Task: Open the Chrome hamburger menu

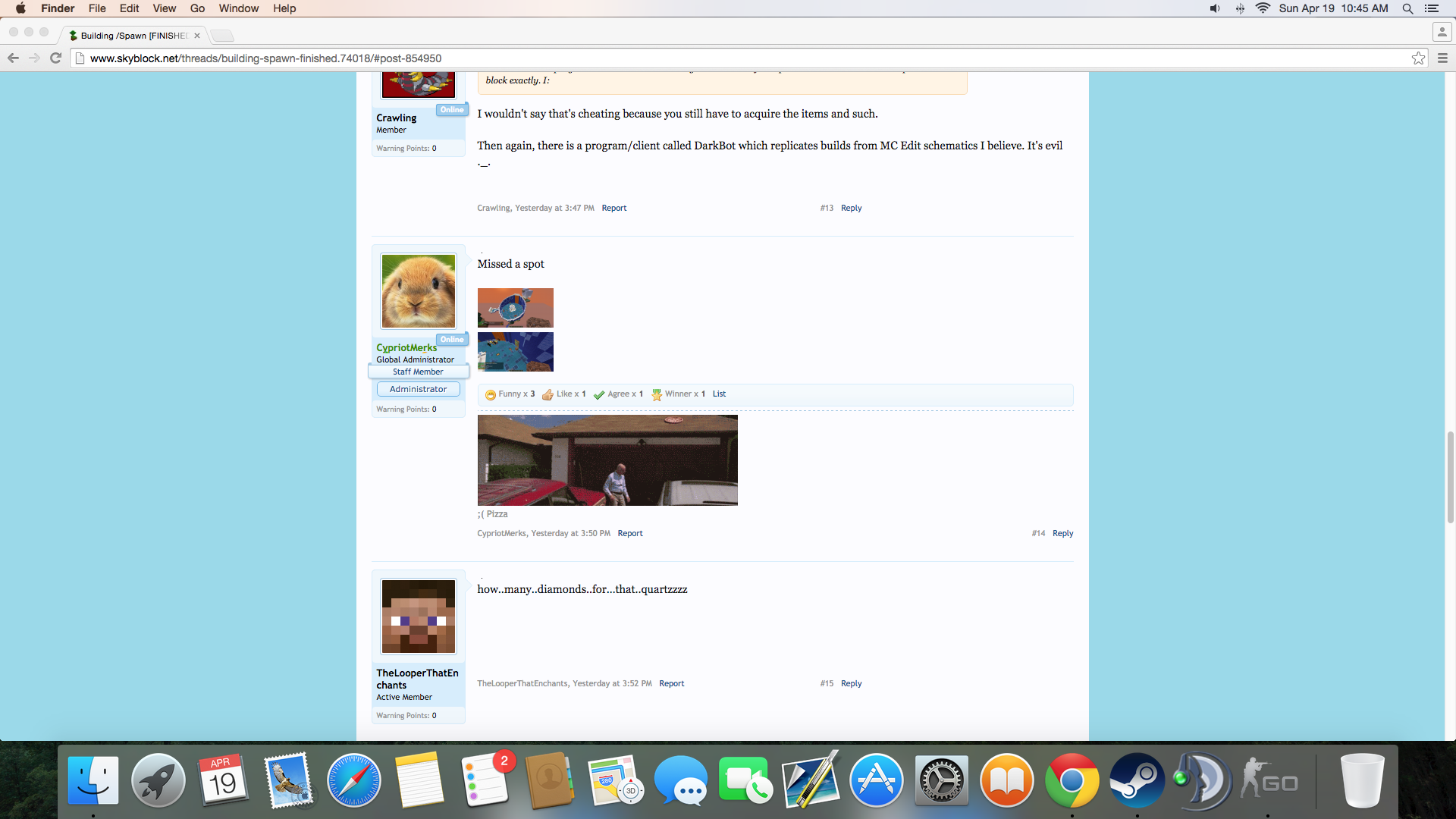Action: click(1442, 58)
